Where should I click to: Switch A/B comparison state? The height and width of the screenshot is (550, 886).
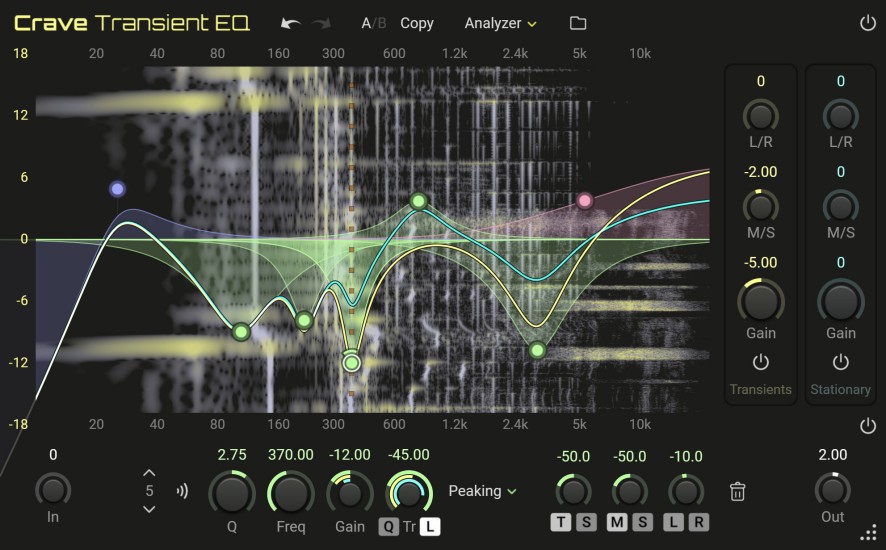372,23
